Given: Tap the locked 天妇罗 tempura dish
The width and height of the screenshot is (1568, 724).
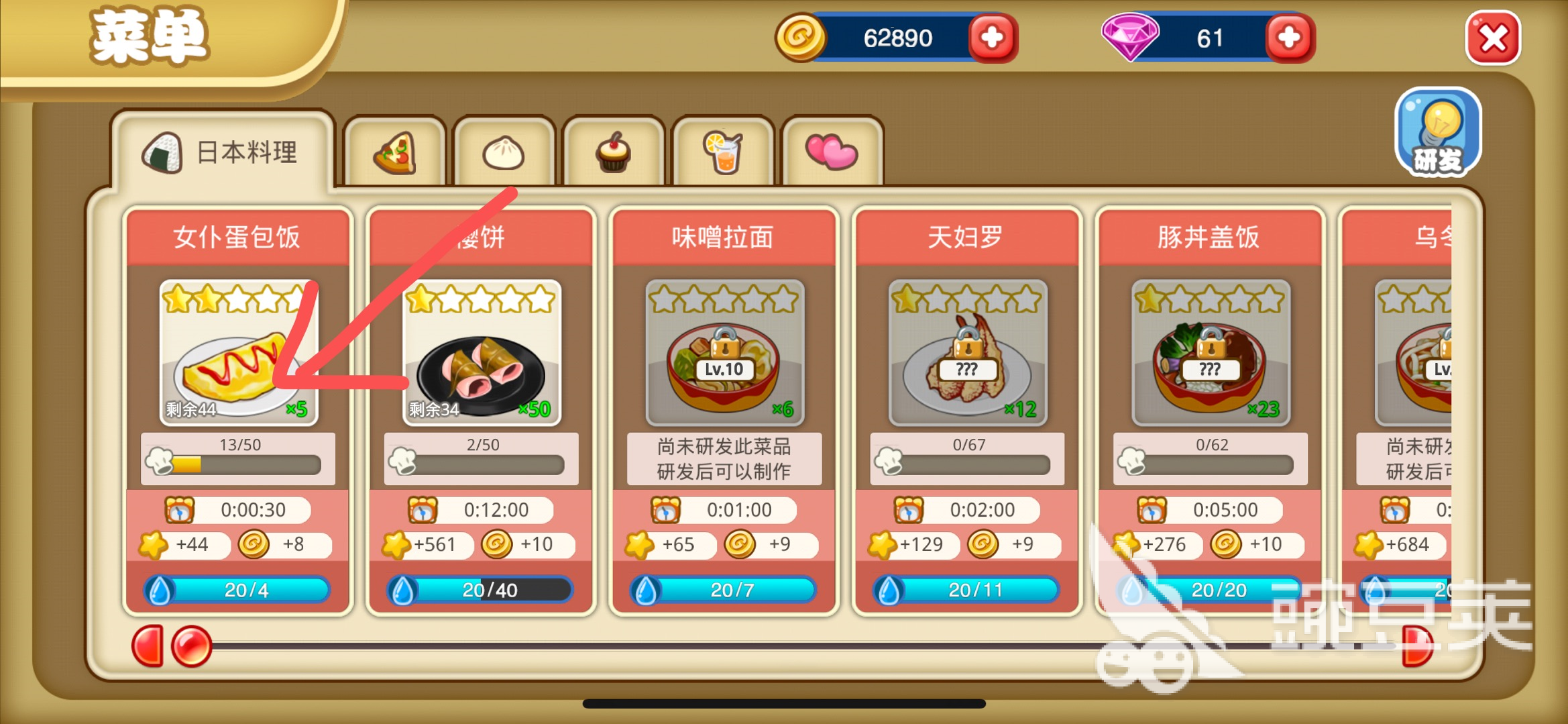Looking at the screenshot, I should pyautogui.click(x=968, y=352).
